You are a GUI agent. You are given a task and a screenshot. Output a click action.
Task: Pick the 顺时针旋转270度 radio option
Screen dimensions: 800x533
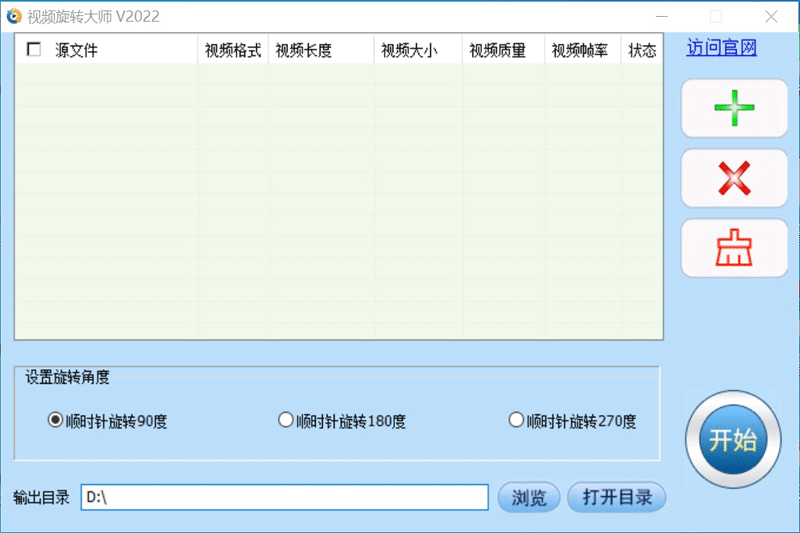(x=516, y=420)
